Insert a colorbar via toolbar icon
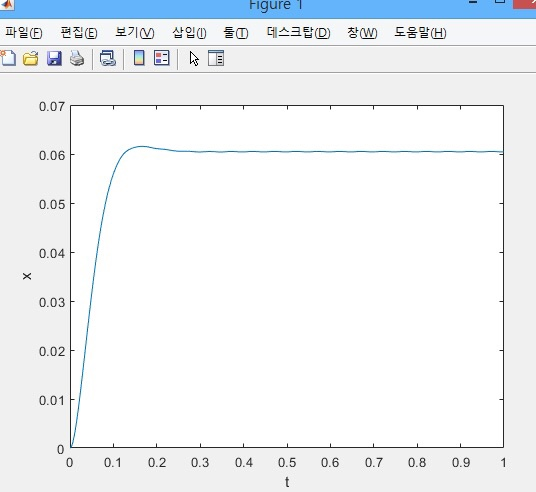The image size is (536, 492). (139, 58)
